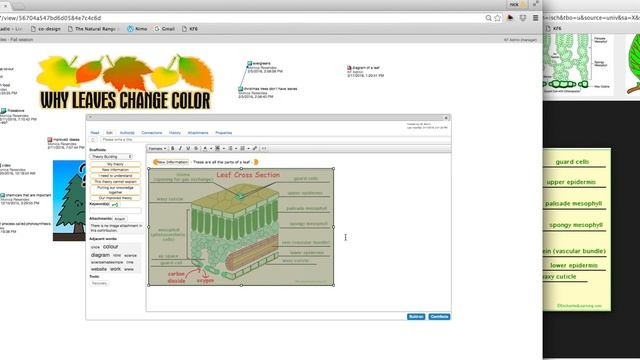Click the keywords input box
The width and height of the screenshot is (640, 360).
116,211
